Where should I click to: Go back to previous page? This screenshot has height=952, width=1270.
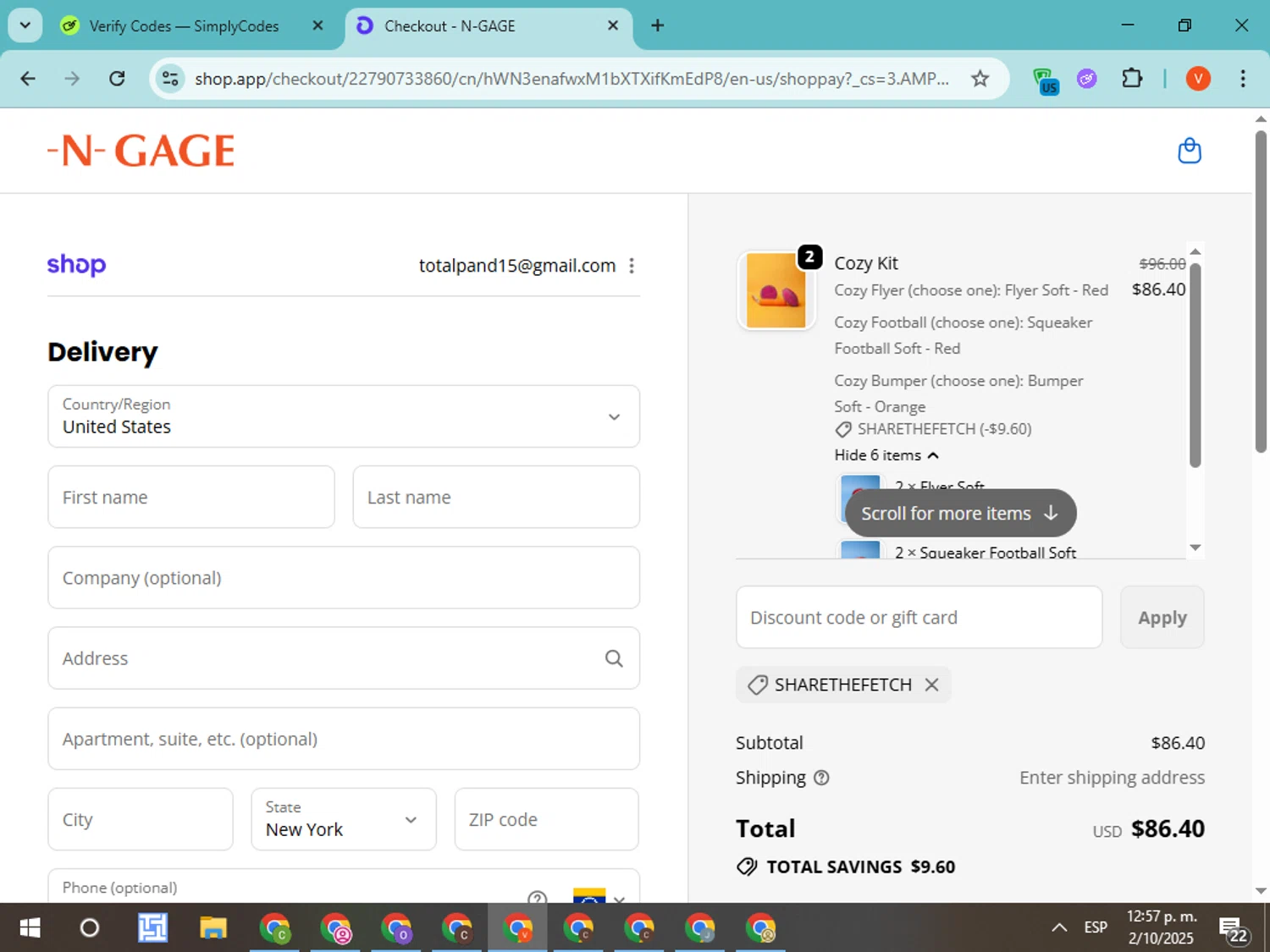[x=28, y=79]
